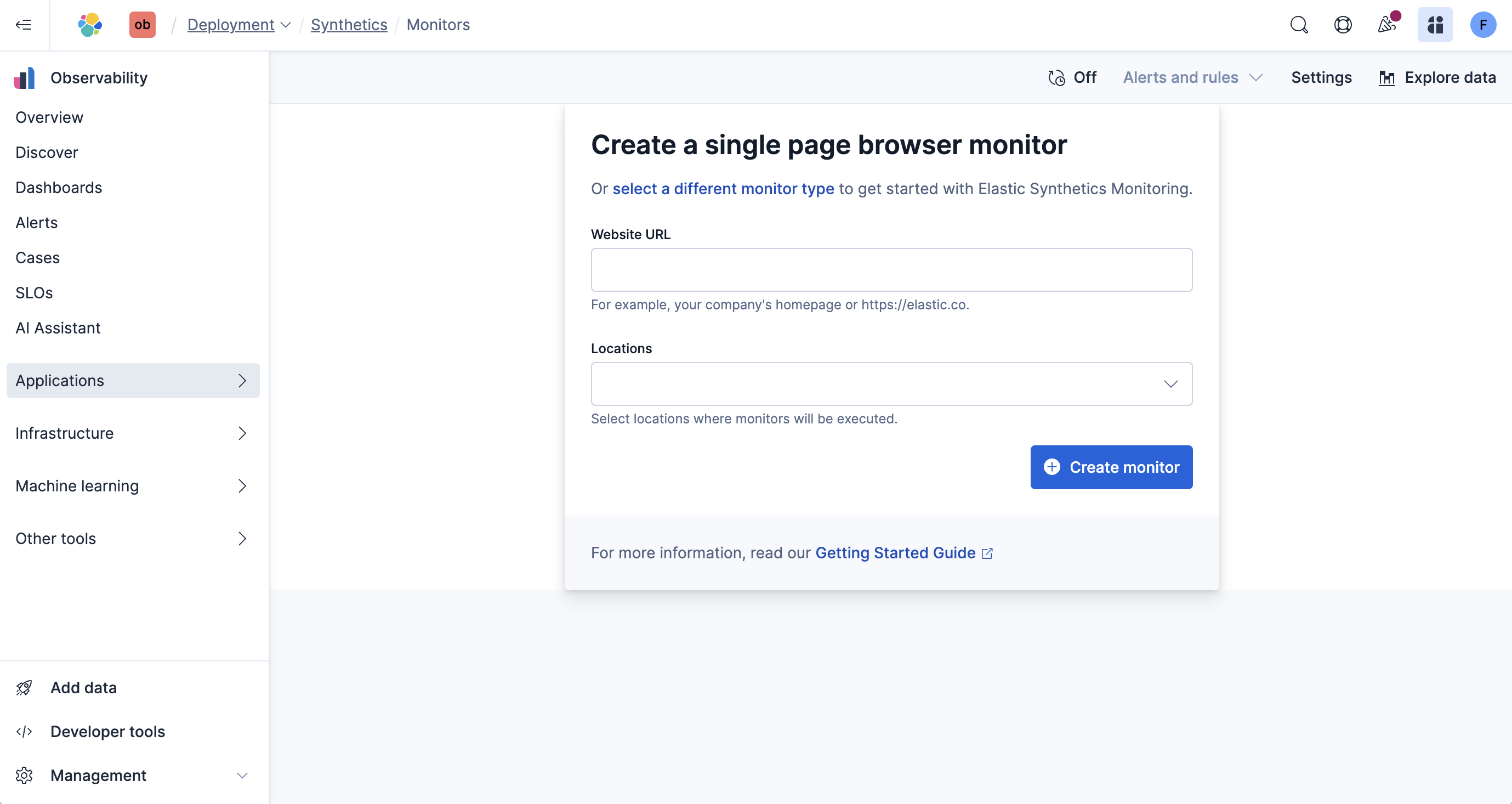Click the select a different monitor type link
1512x804 pixels.
(723, 189)
